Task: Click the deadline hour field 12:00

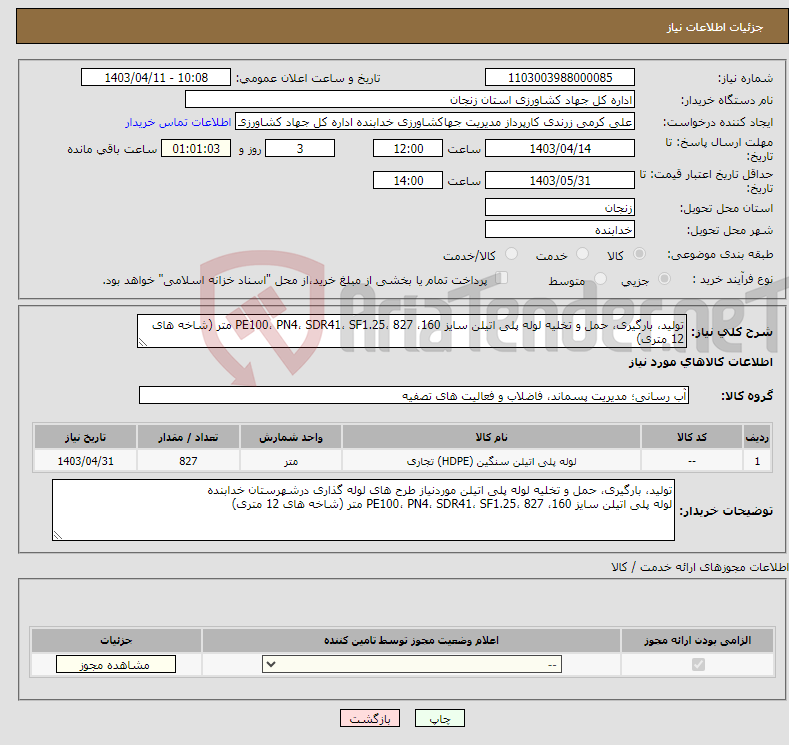Action: click(408, 148)
